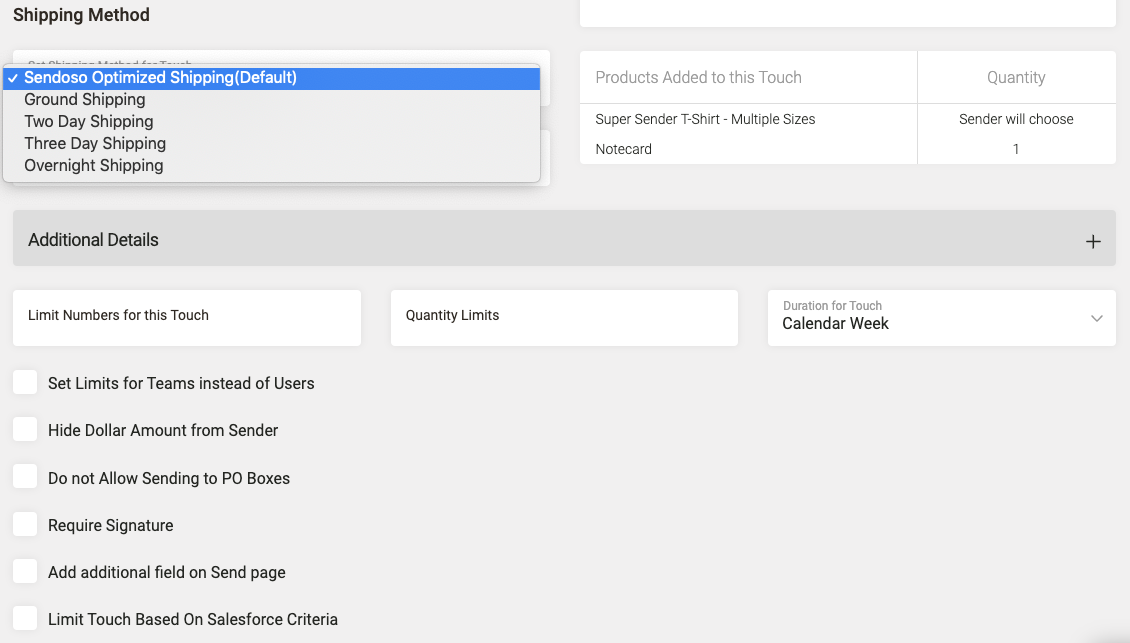Viewport: 1130px width, 643px height.
Task: Click the Quantity column header
Action: coord(1016,78)
